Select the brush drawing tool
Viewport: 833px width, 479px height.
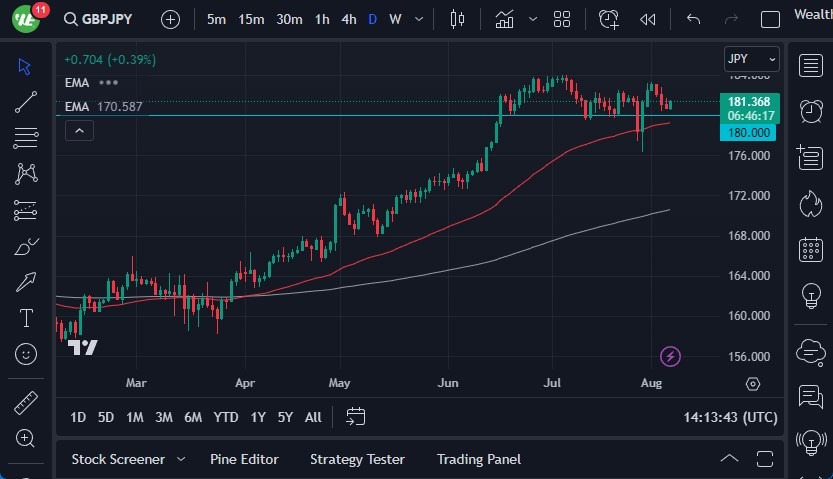click(x=26, y=246)
